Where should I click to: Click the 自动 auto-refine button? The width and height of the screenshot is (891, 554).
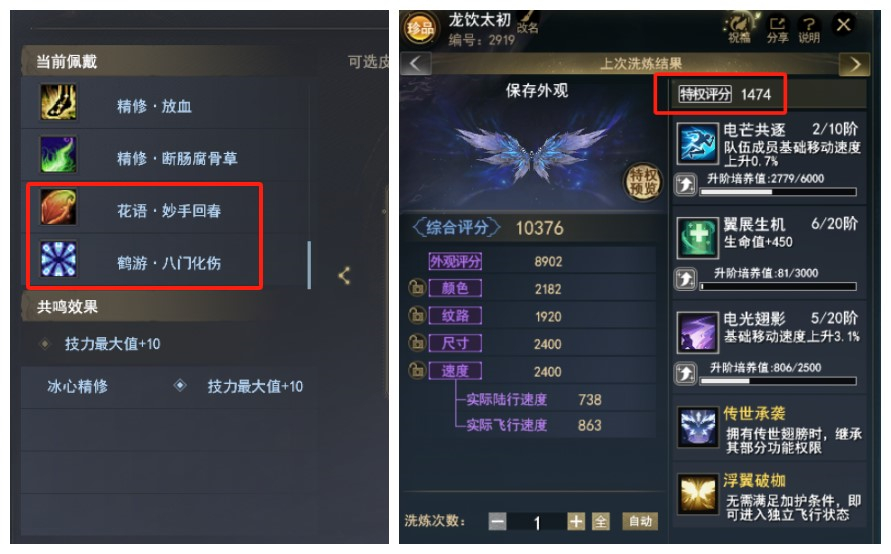click(x=640, y=521)
